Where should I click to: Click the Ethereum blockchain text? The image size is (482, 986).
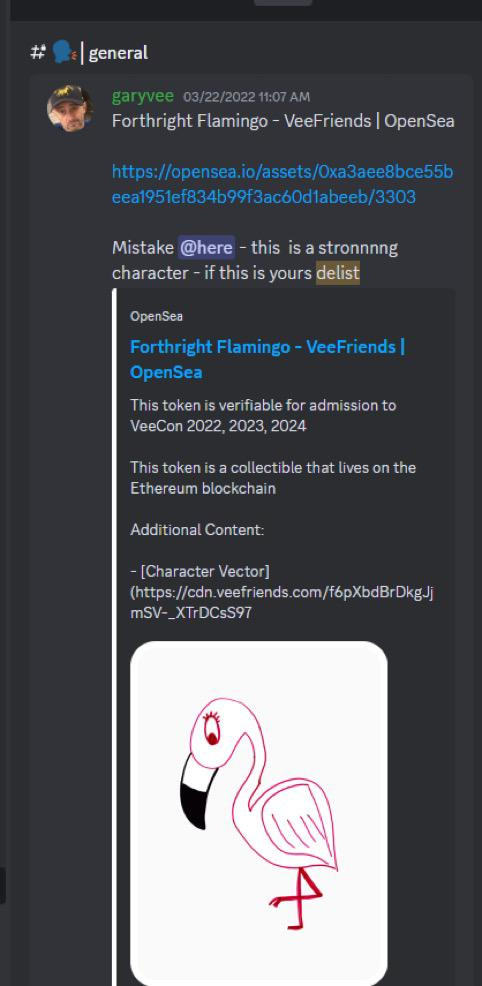click(x=203, y=488)
